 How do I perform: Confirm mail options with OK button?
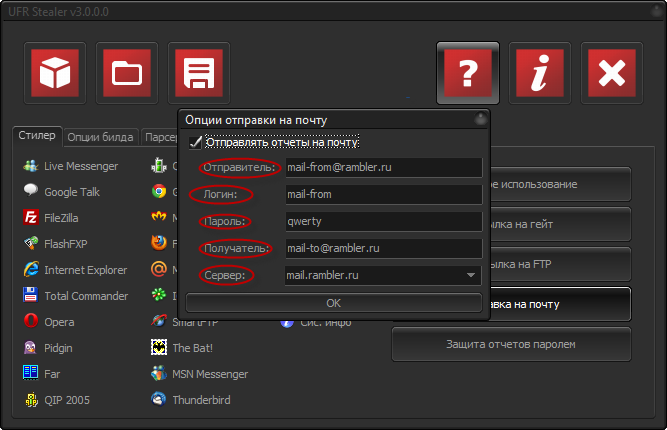click(x=334, y=303)
